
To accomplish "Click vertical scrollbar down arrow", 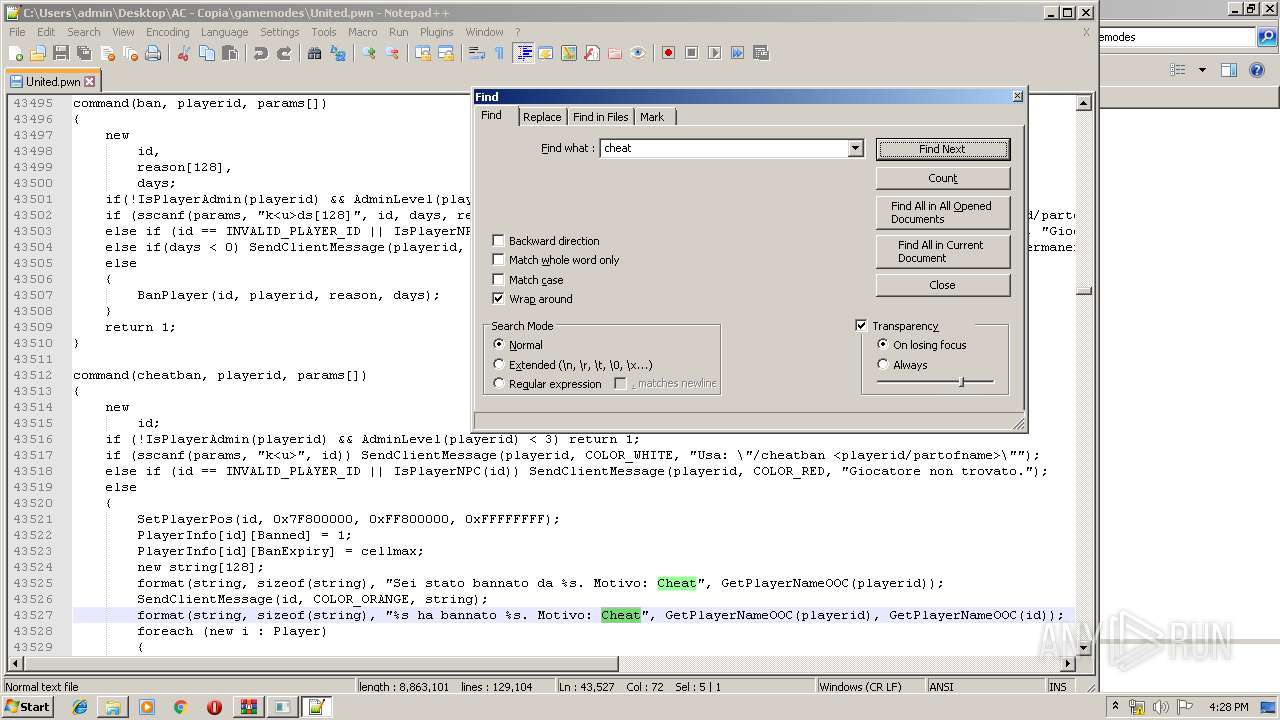I will click(1083, 647).
